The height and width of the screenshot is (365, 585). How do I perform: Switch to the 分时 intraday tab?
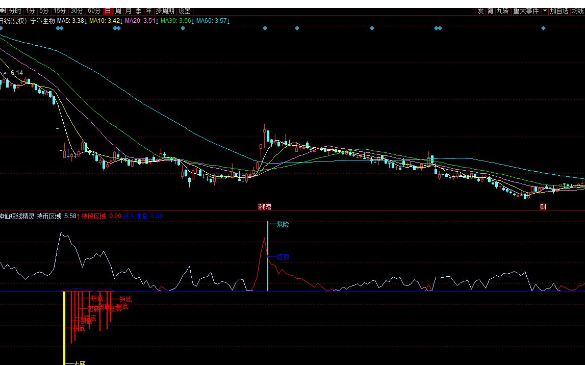pyautogui.click(x=15, y=11)
